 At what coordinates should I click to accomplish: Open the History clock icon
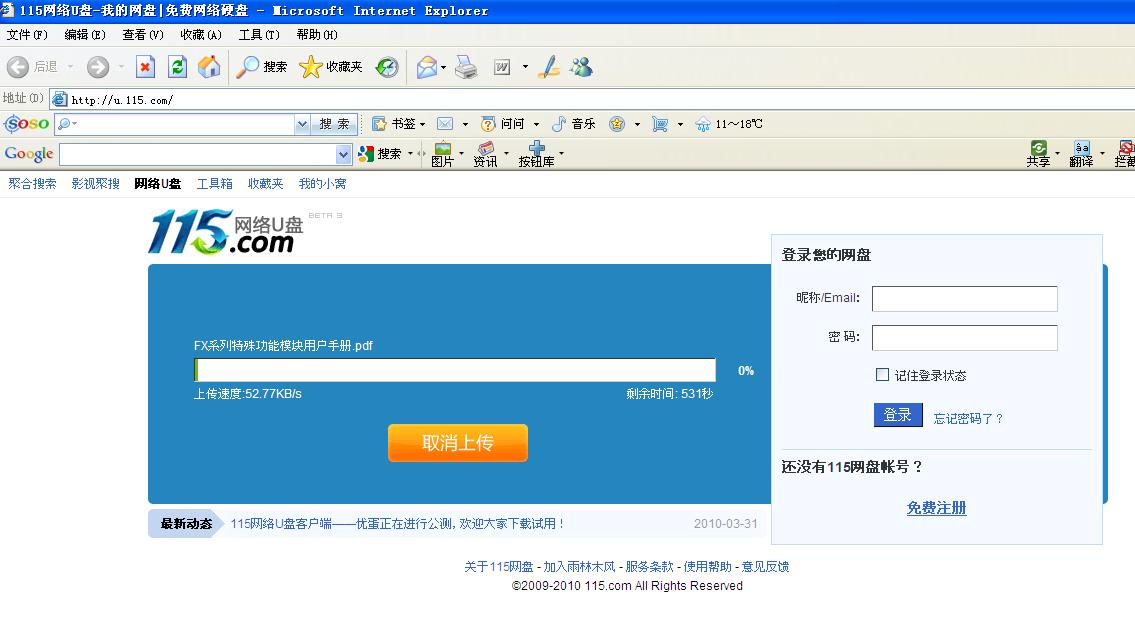(387, 67)
